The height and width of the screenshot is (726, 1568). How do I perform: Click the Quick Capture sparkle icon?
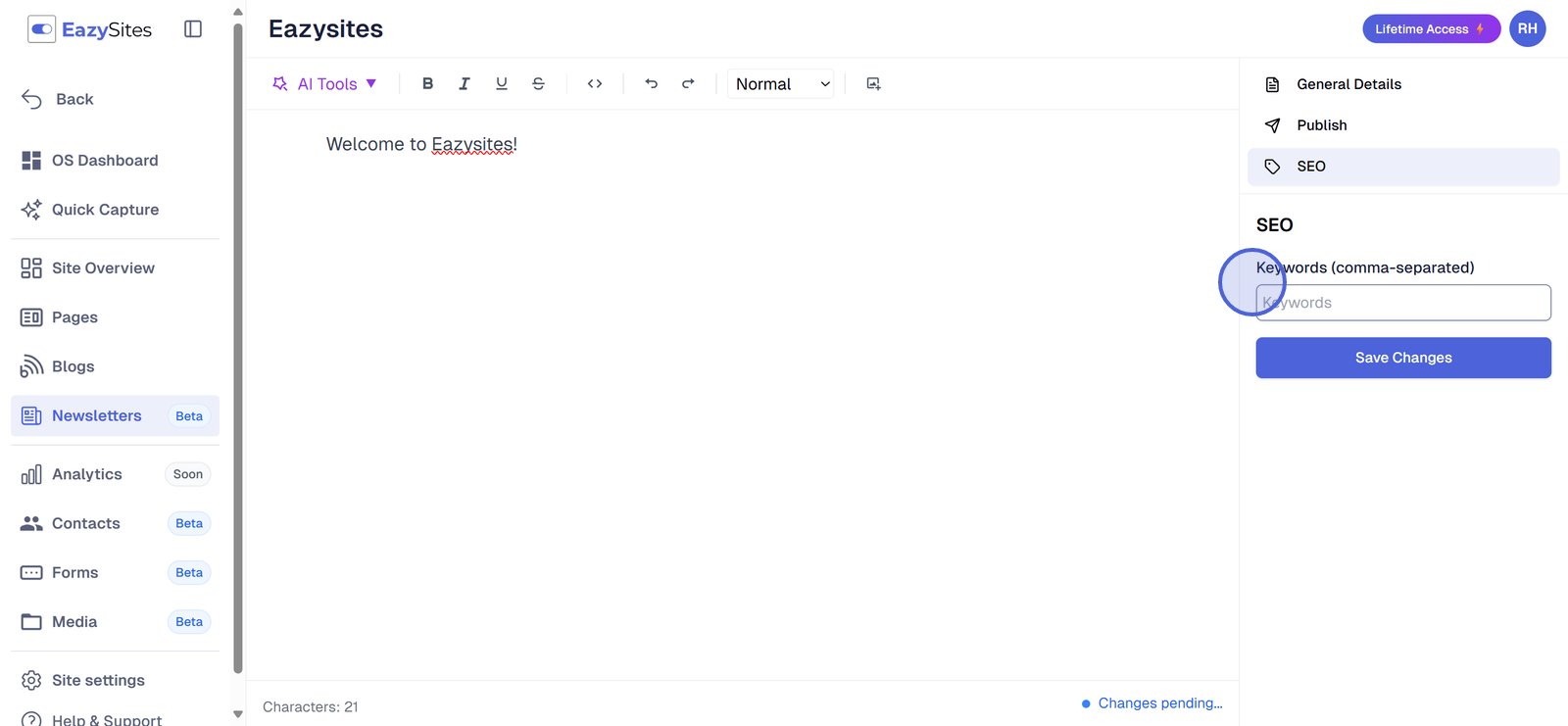tap(31, 210)
